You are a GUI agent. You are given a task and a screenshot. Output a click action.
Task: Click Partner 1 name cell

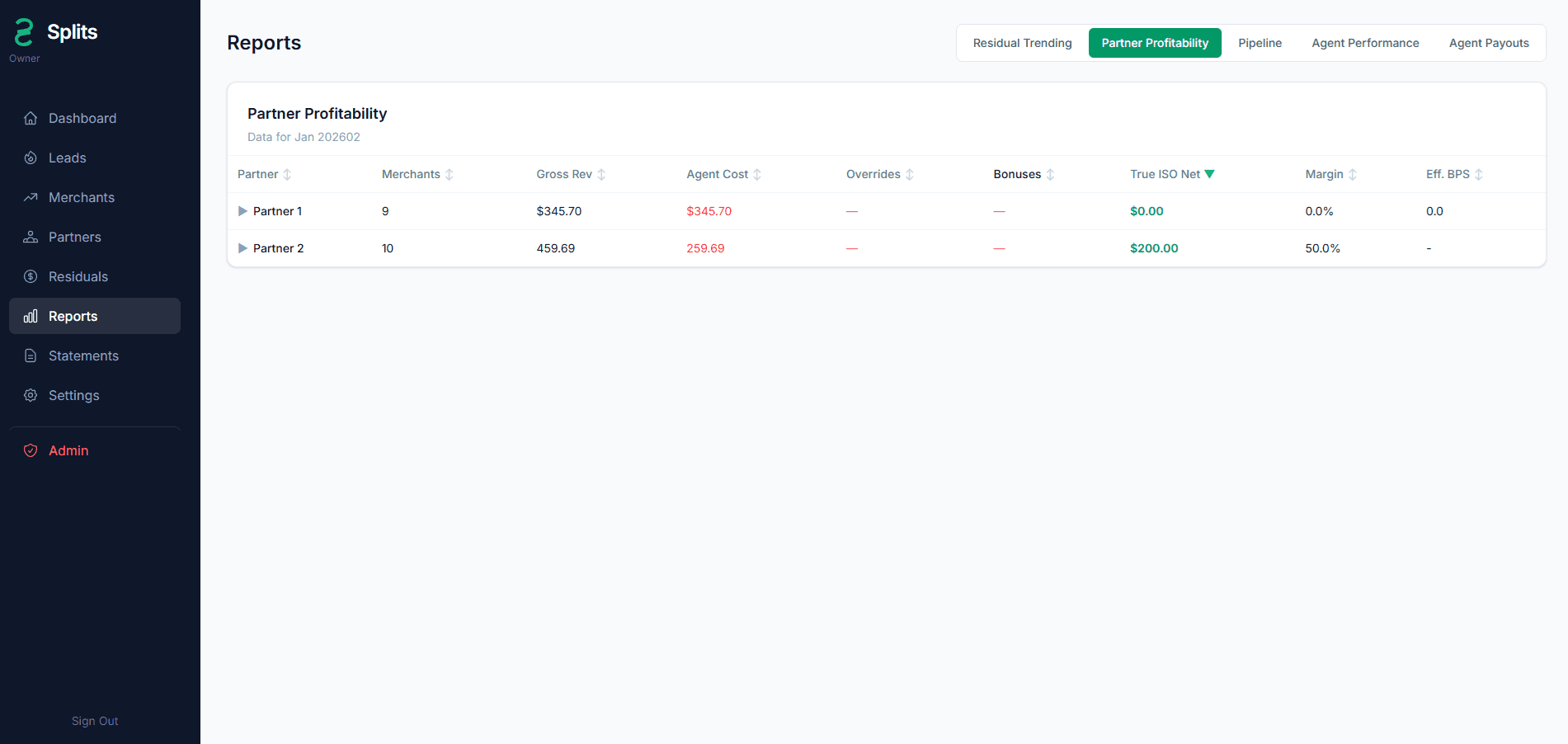tap(278, 211)
